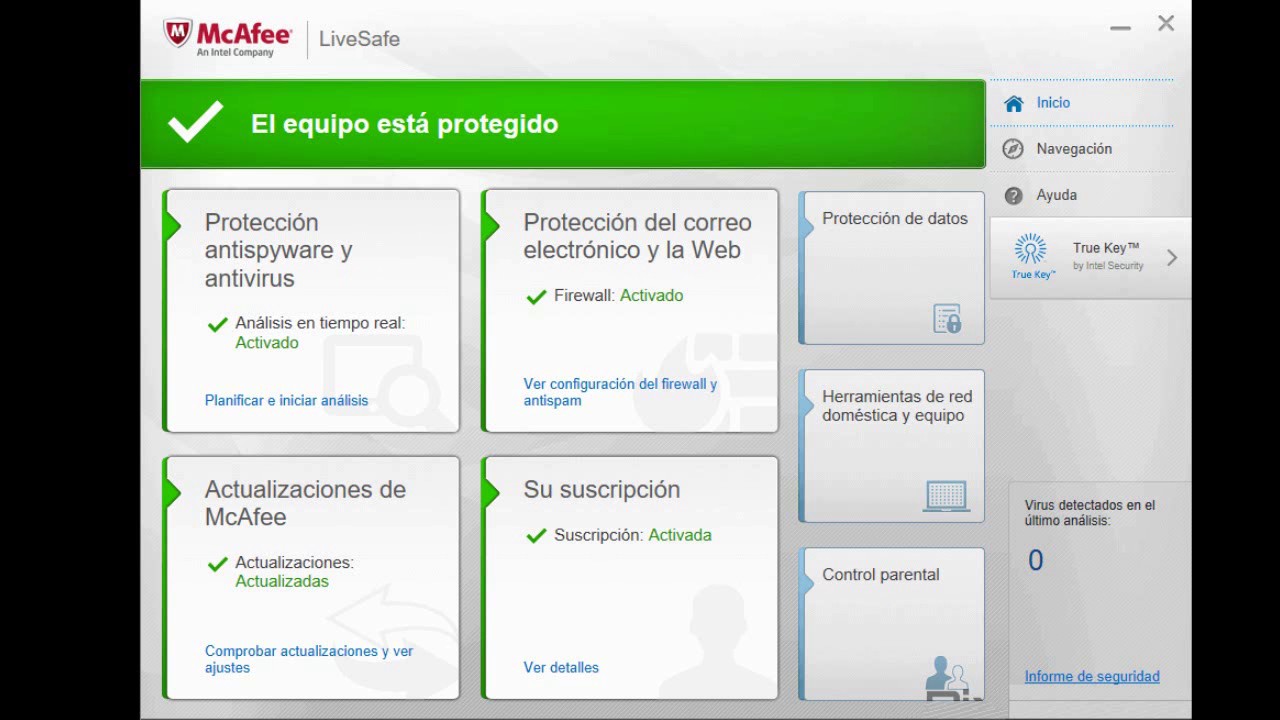Click the virus count value 0
Screen dimensions: 1280x720
[x=1036, y=560]
